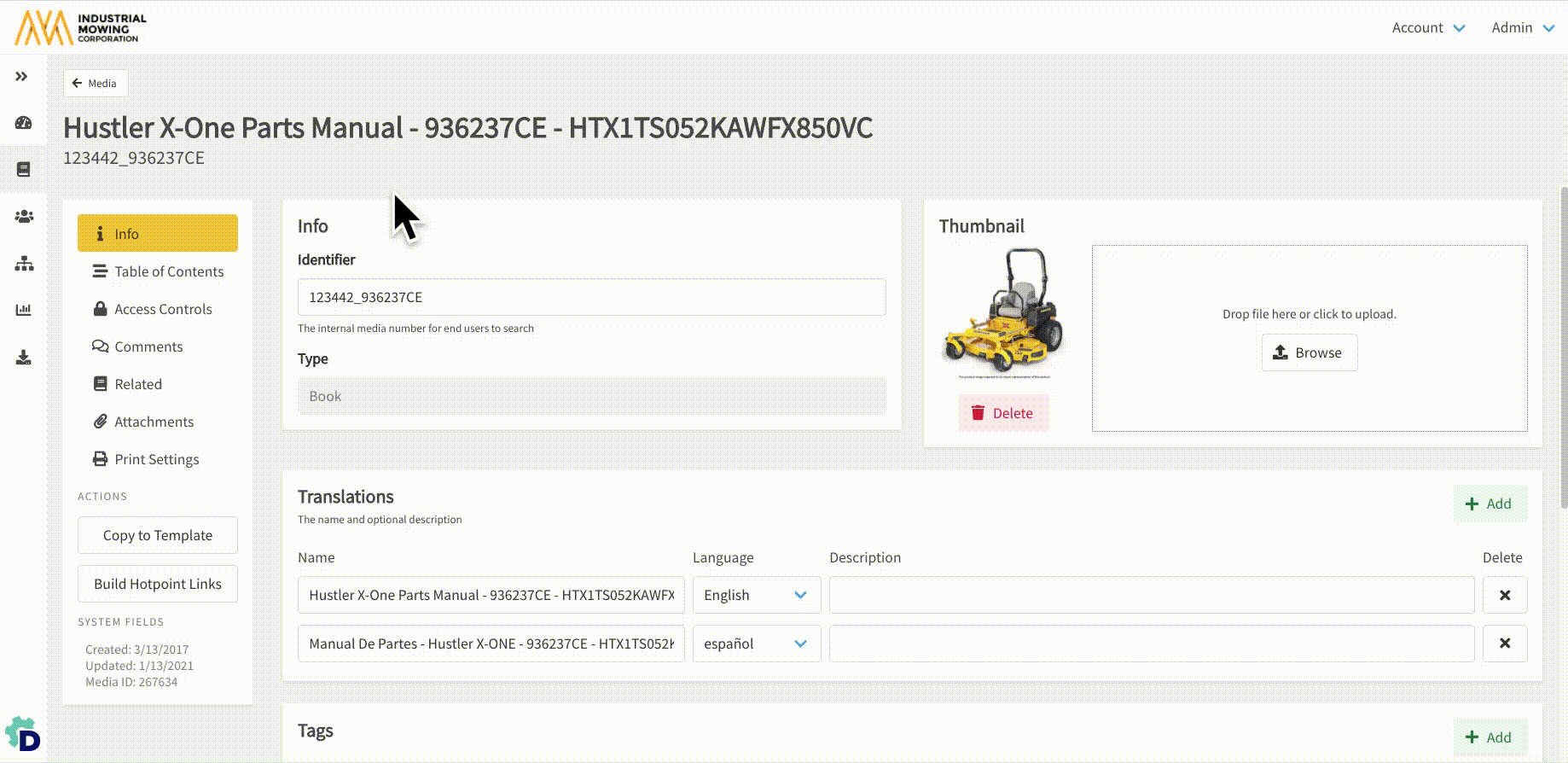Open the reports chart icon in sidebar
1568x763 pixels.
(x=24, y=310)
